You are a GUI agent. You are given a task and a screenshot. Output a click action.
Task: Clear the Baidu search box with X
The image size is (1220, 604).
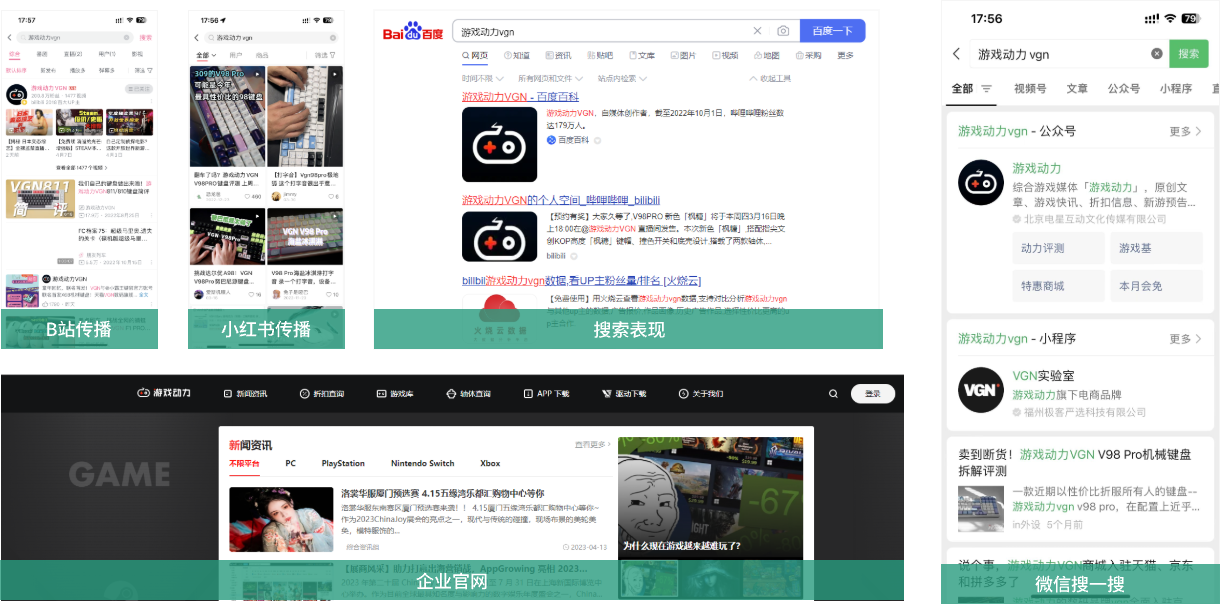coord(757,31)
